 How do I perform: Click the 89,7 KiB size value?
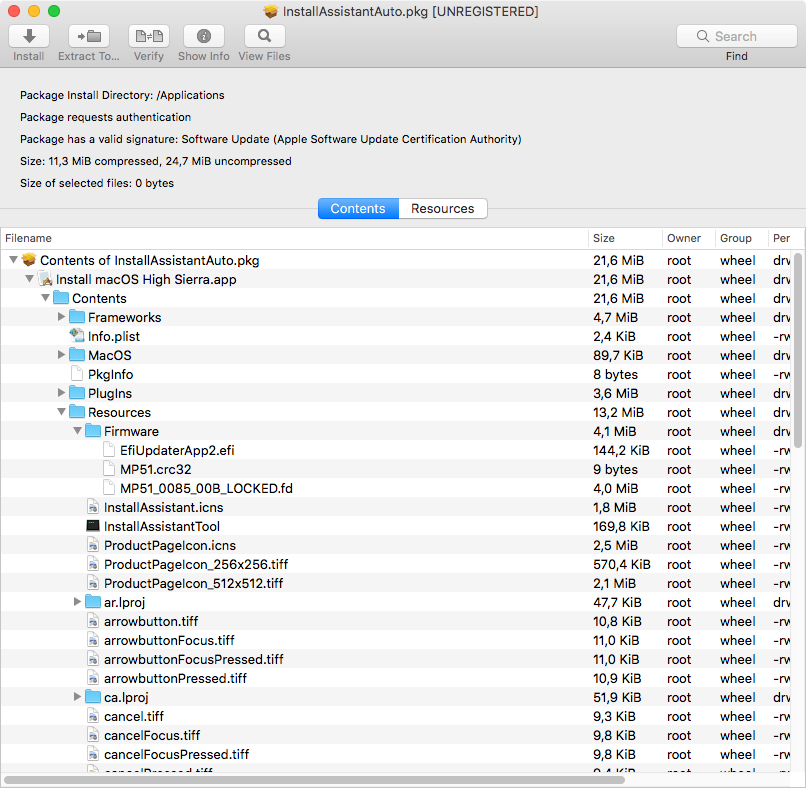[x=617, y=355]
